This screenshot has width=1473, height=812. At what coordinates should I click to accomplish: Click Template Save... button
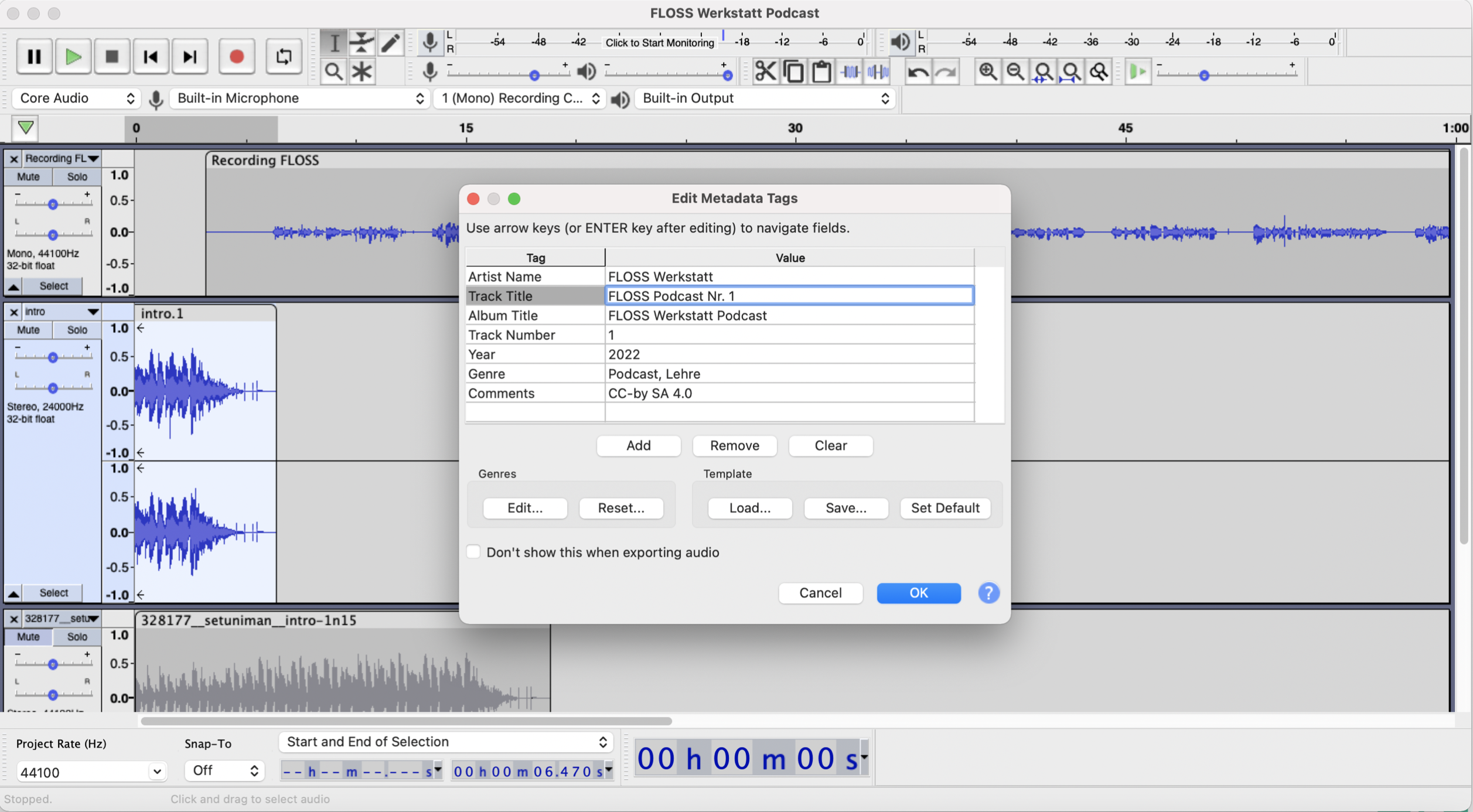pyautogui.click(x=846, y=508)
